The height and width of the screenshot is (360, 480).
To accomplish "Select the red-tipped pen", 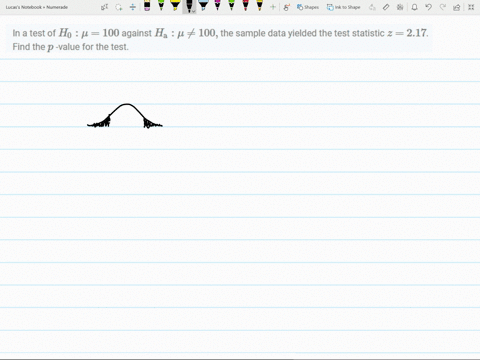I will point(245,5).
